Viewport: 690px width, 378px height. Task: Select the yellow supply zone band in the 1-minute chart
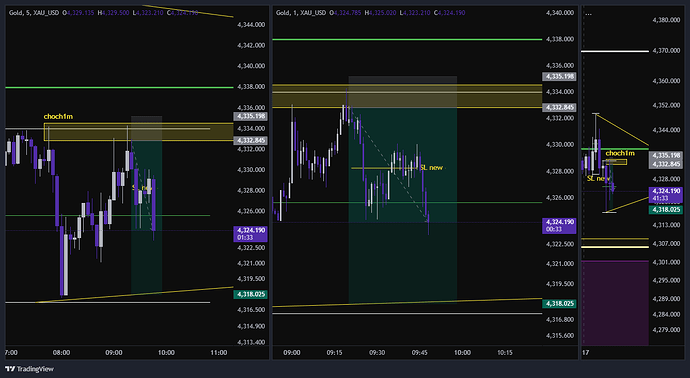pos(407,96)
